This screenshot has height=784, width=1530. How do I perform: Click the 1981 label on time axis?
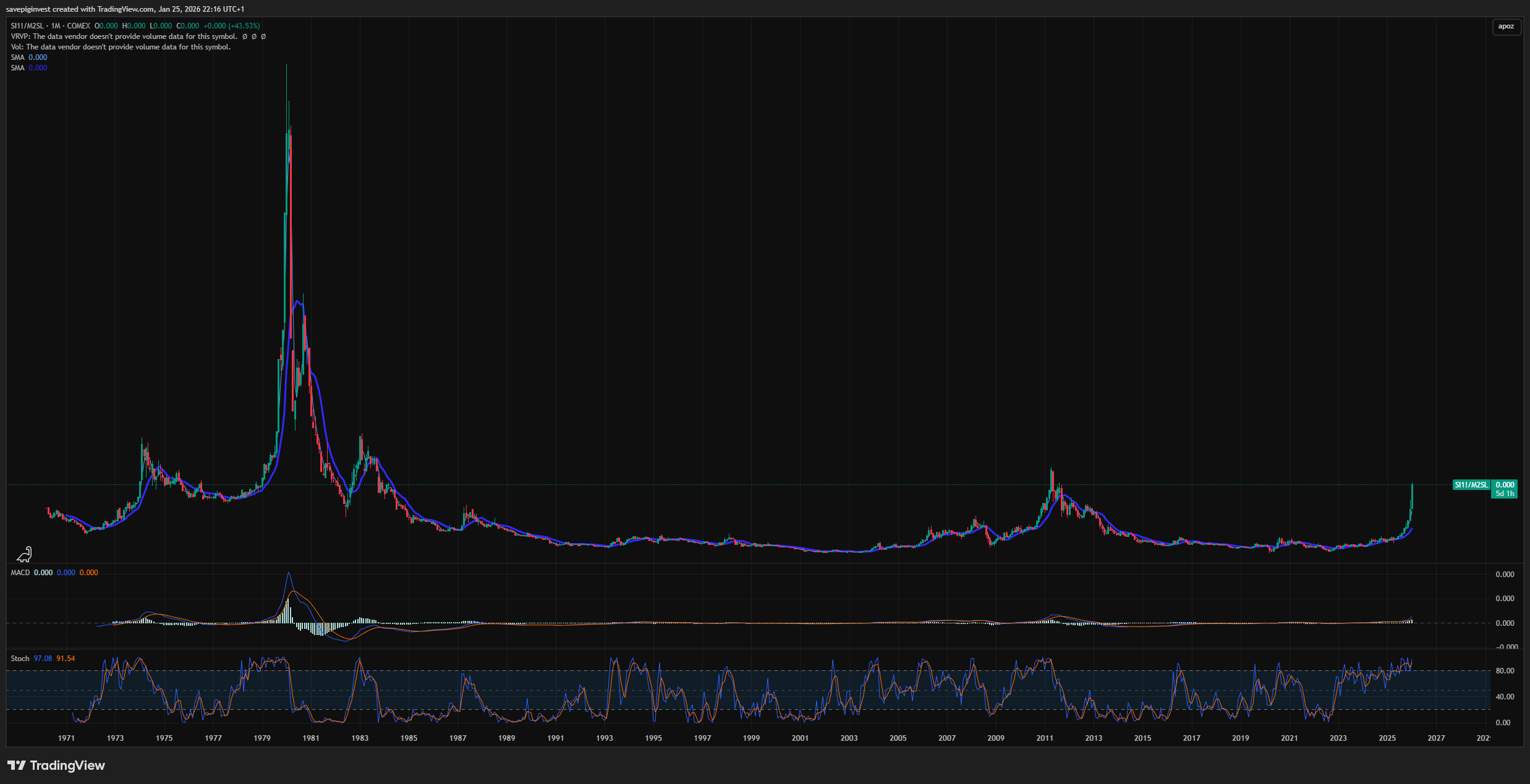[x=311, y=738]
